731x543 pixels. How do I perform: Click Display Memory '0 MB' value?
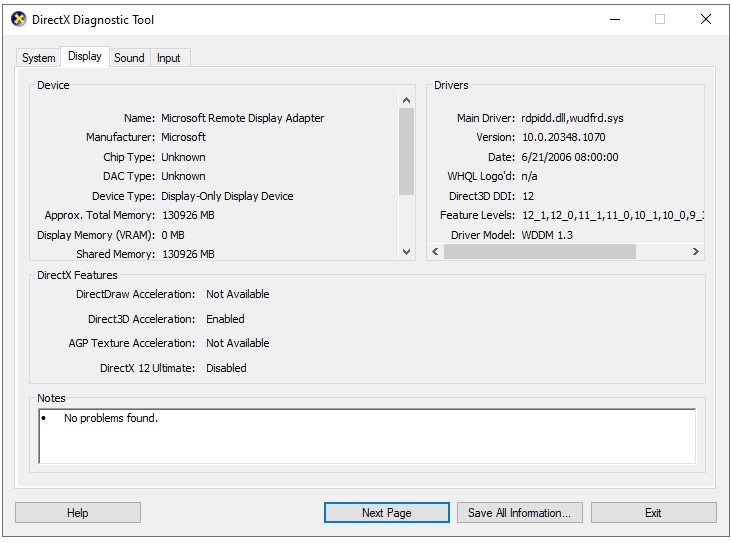click(173, 235)
